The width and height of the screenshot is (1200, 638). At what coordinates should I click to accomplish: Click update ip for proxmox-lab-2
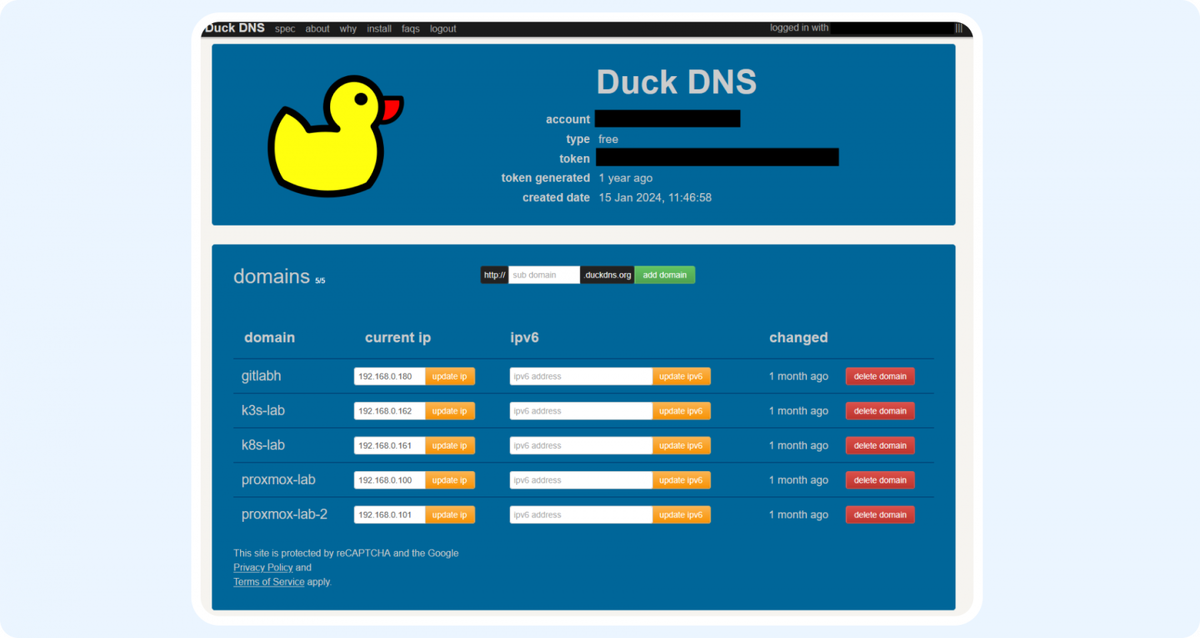450,515
